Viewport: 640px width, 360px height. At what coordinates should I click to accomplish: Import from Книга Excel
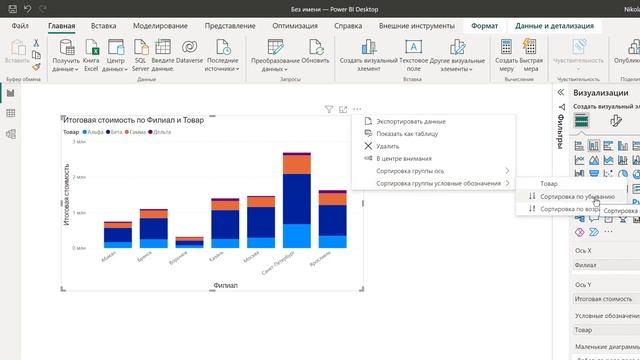[x=91, y=56]
